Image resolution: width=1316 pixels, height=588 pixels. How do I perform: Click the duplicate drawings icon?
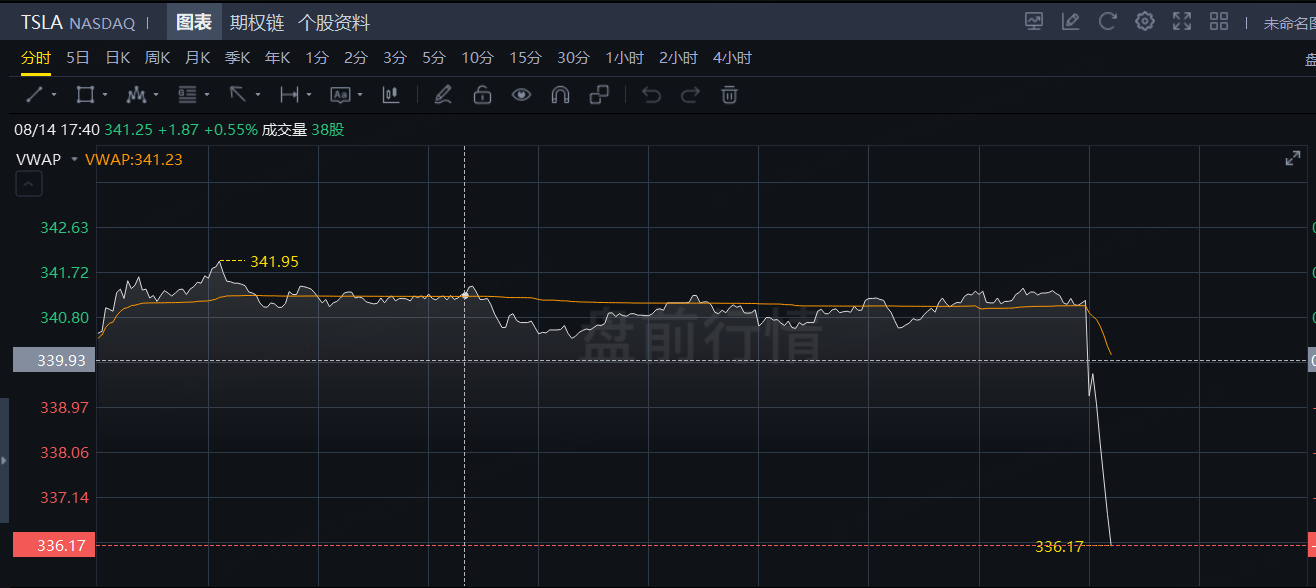(x=599, y=95)
